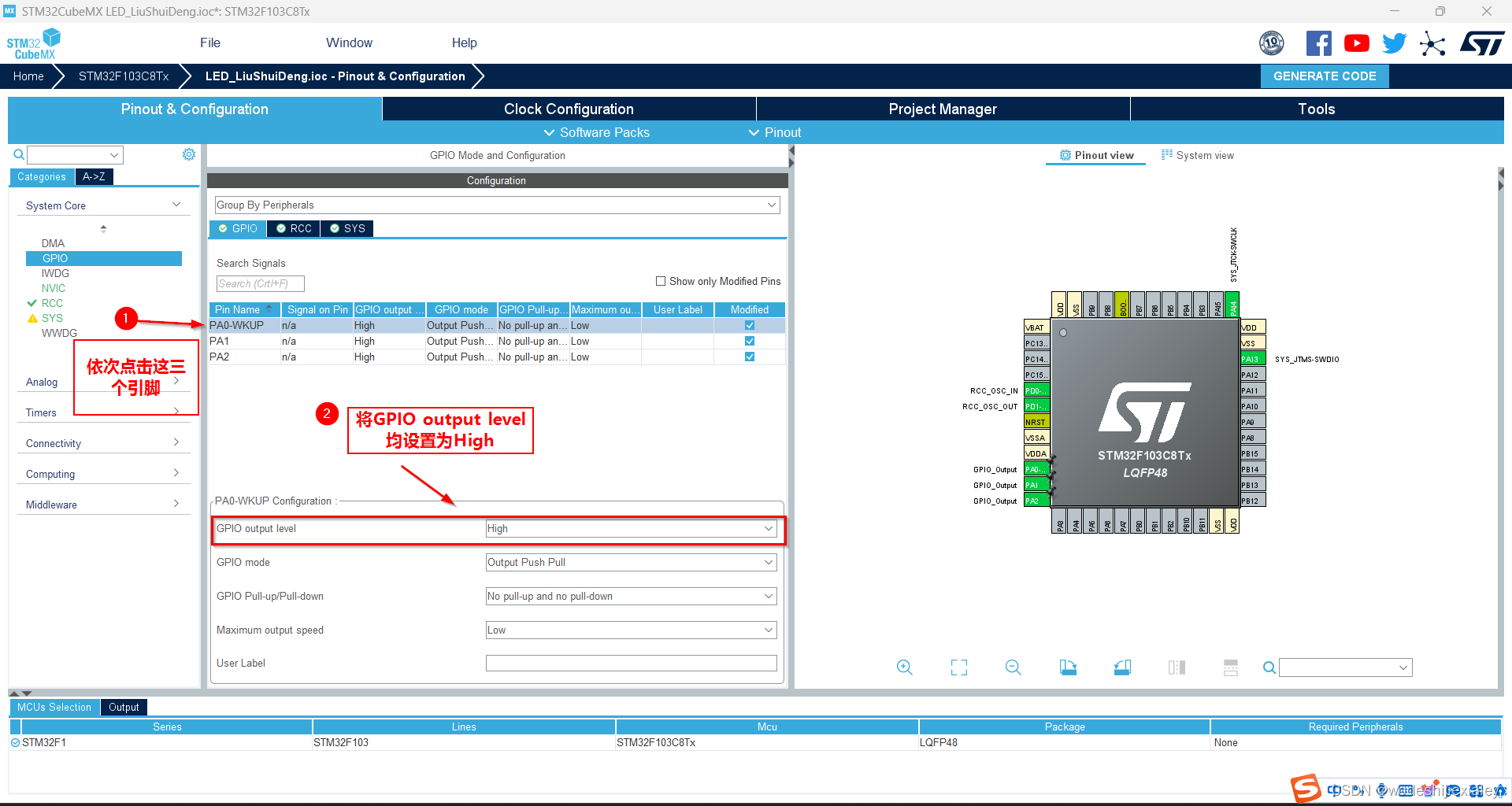
Task: Switch to Clock Configuration tab
Action: click(x=569, y=109)
